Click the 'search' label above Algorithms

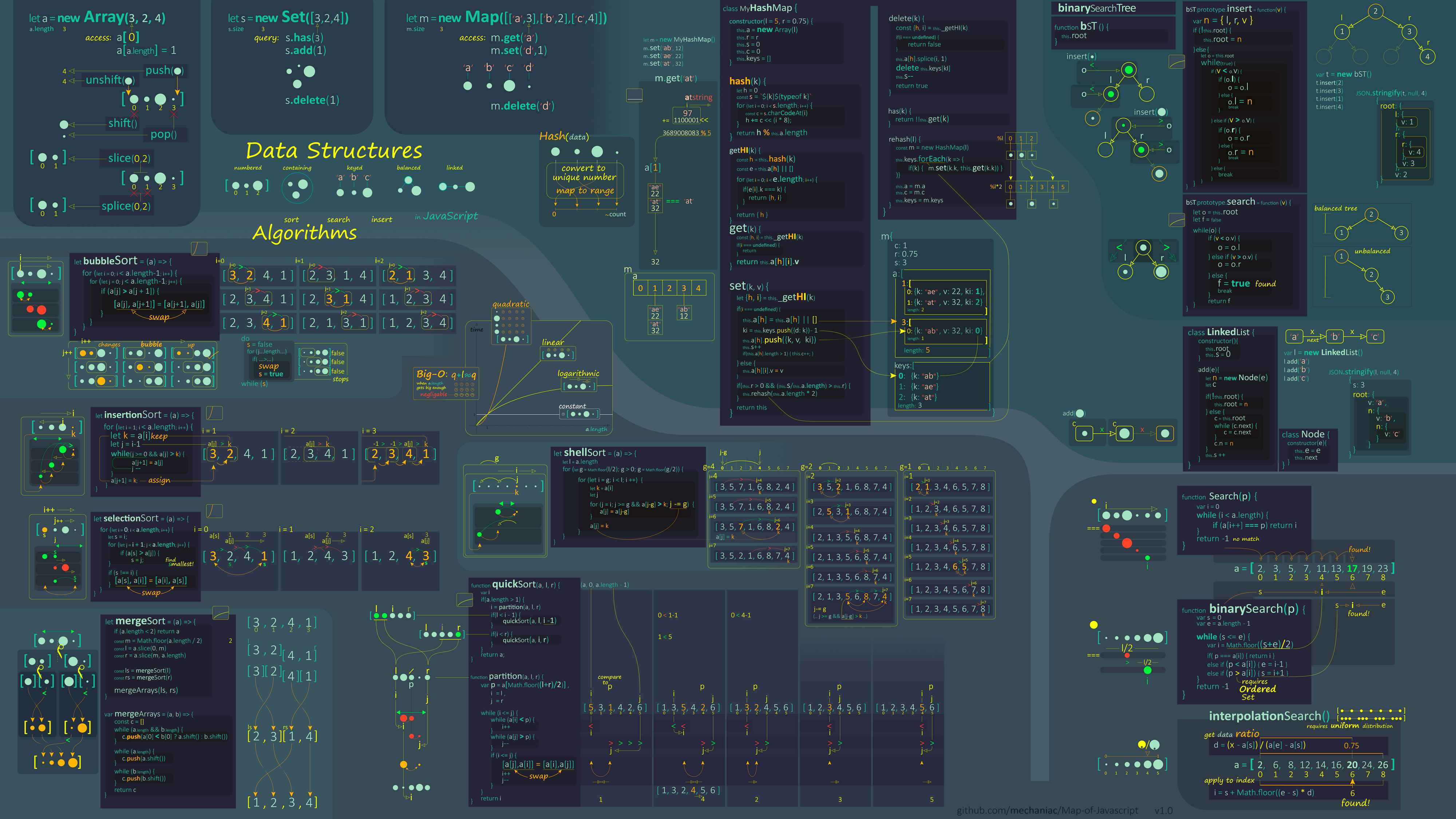click(x=338, y=220)
